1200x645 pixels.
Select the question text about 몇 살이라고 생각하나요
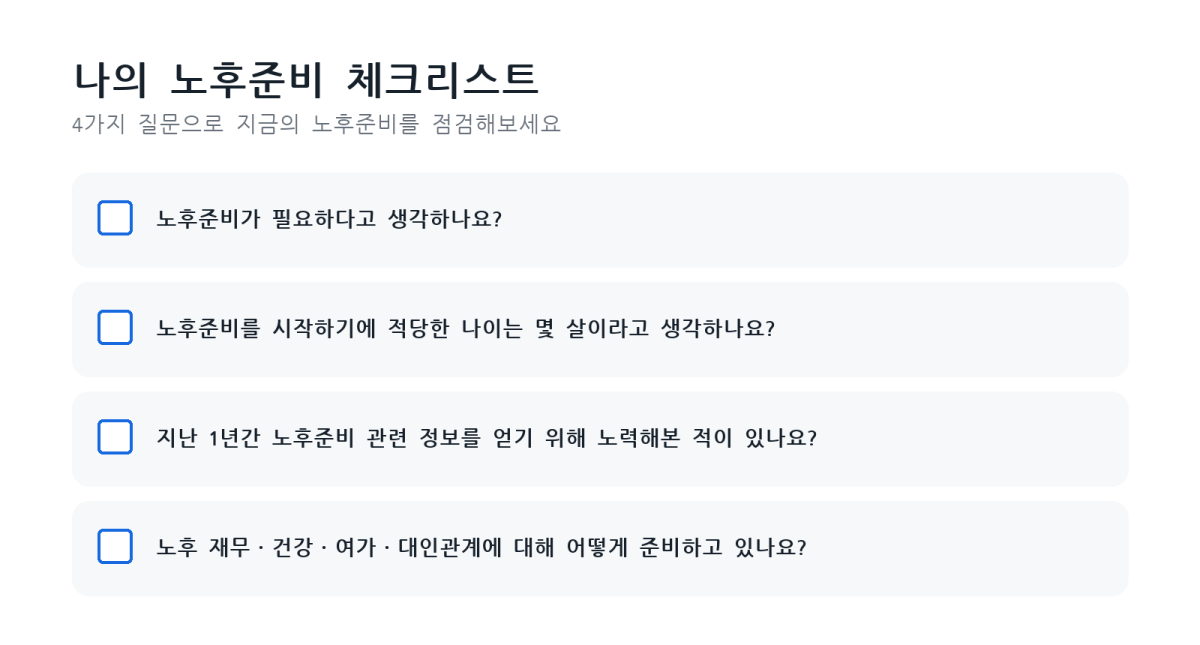point(466,328)
